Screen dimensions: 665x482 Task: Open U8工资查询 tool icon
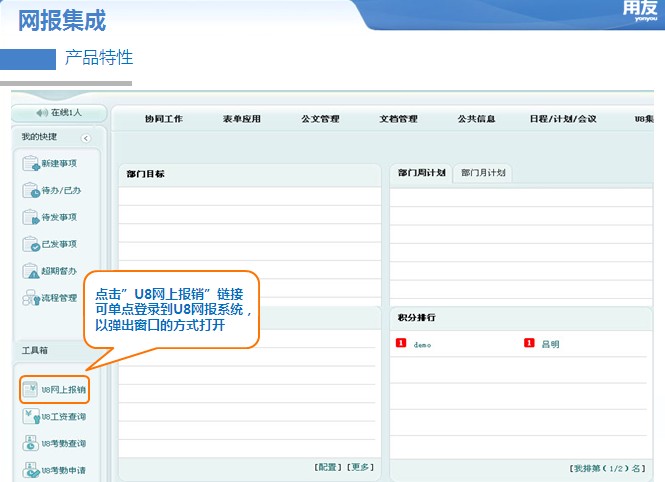point(31,416)
